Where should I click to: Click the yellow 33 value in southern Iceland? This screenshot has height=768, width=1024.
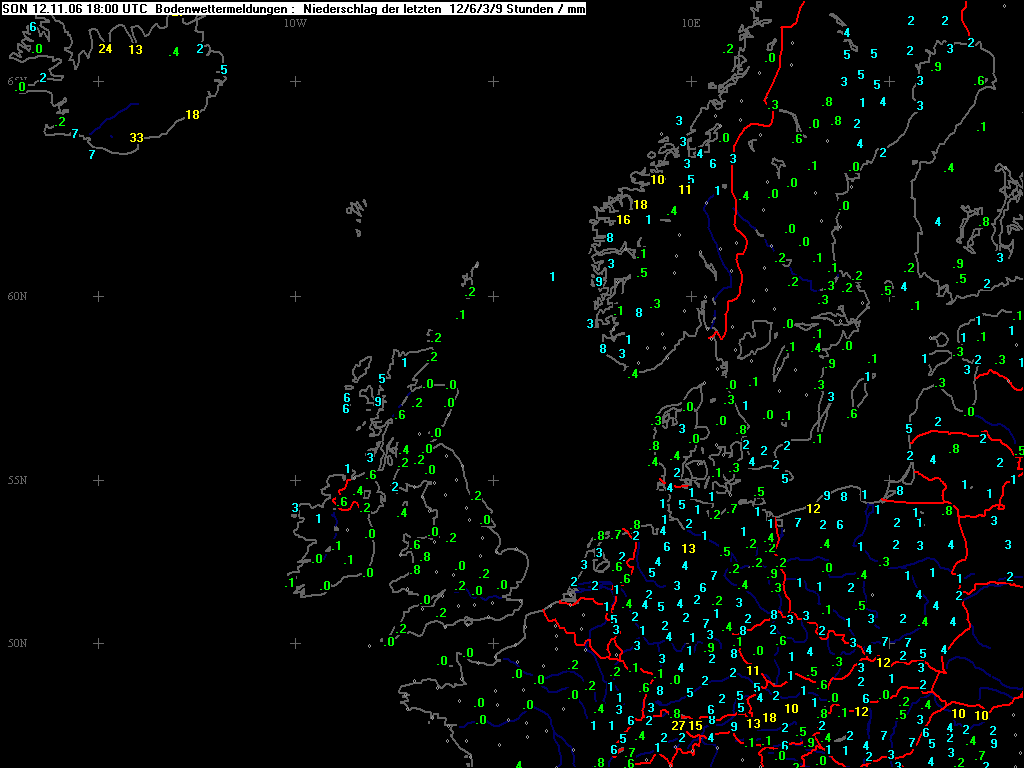tap(136, 138)
